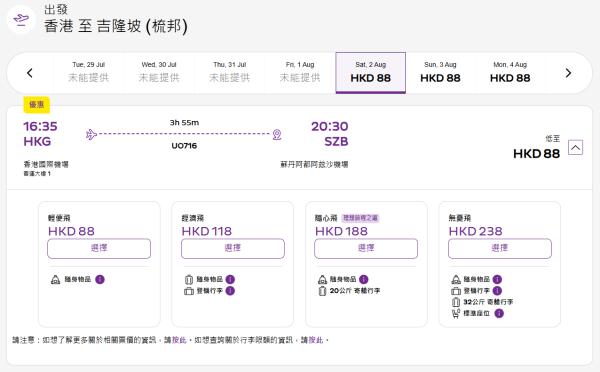Select Fri, 1 Aug date tab
This screenshot has height=372, width=600.
pyautogui.click(x=300, y=72)
